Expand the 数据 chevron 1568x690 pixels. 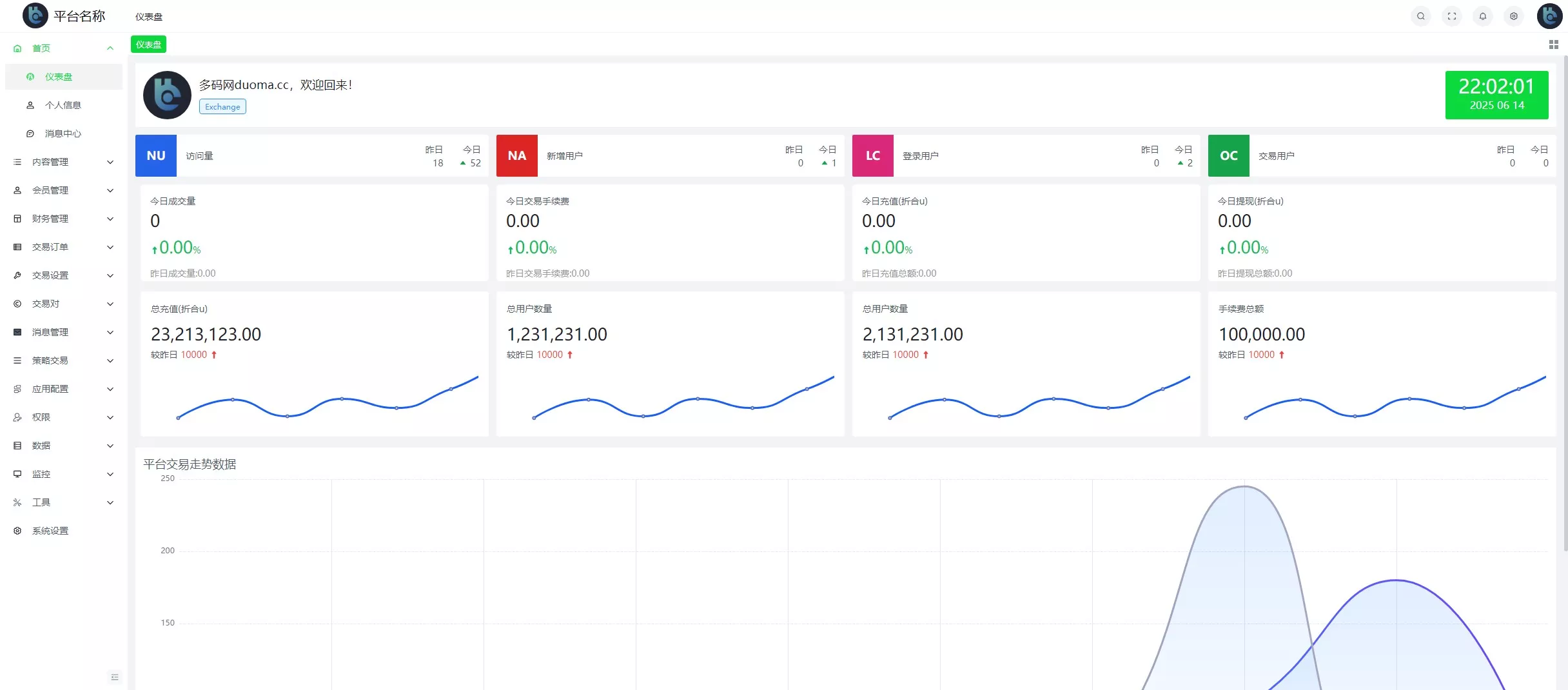[110, 446]
